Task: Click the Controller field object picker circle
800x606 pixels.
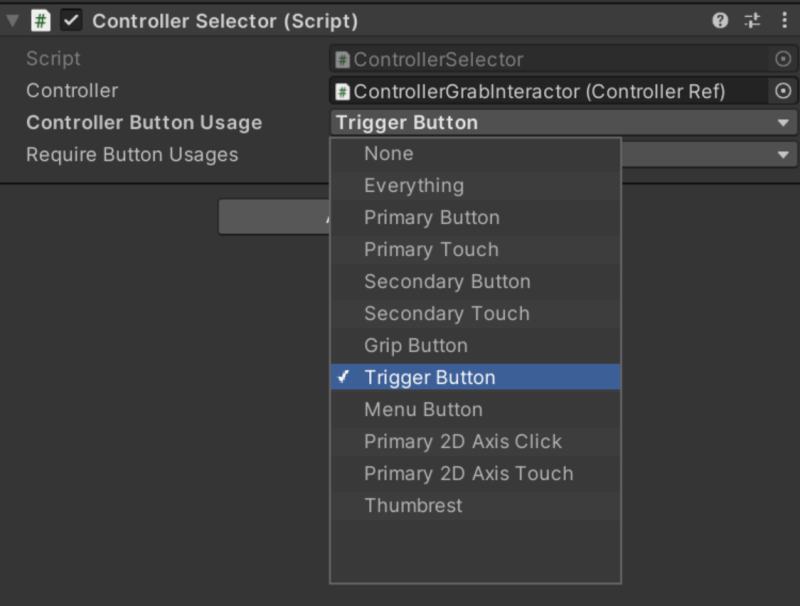Action: [x=783, y=91]
